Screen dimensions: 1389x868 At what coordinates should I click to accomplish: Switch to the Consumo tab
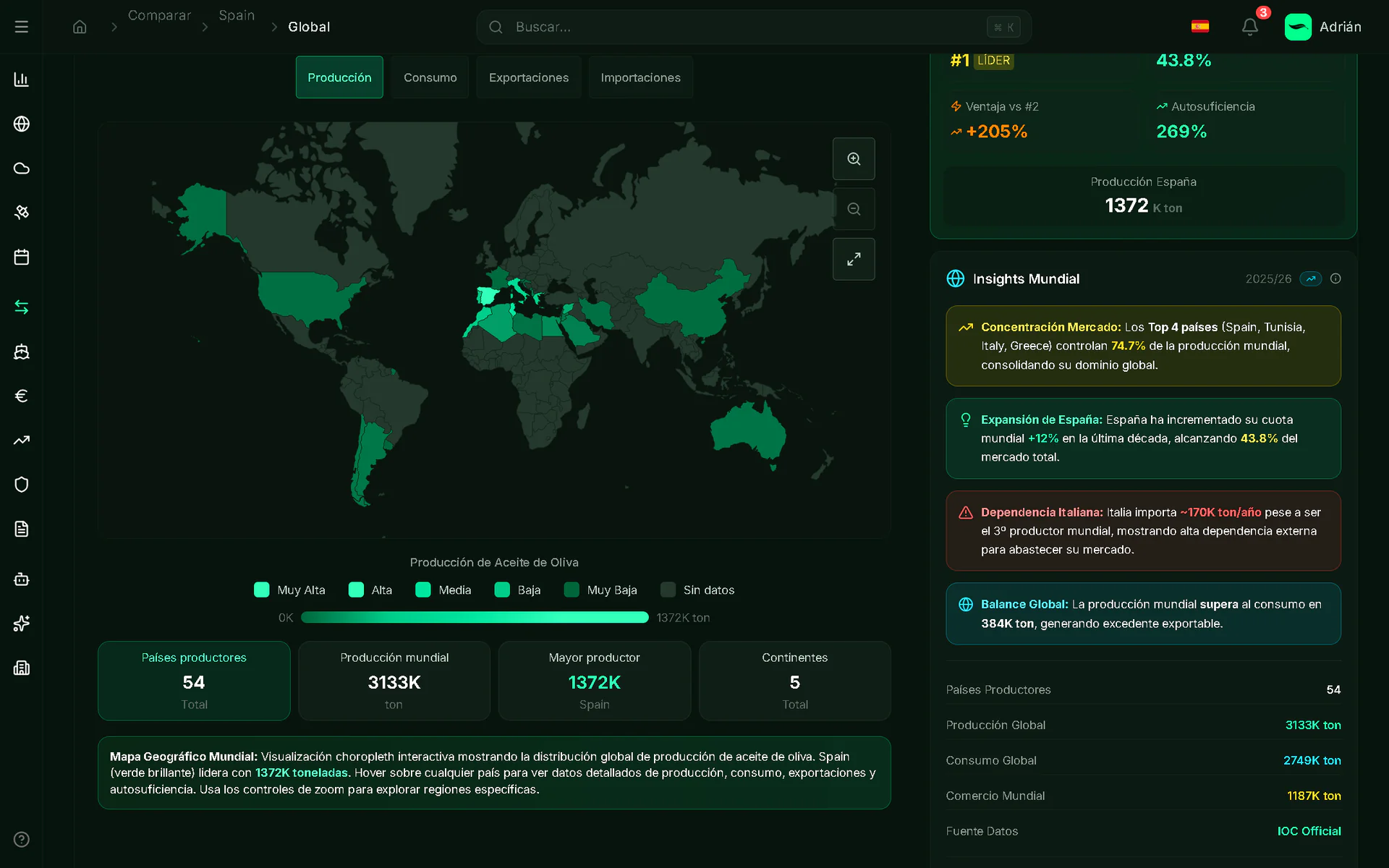(430, 77)
